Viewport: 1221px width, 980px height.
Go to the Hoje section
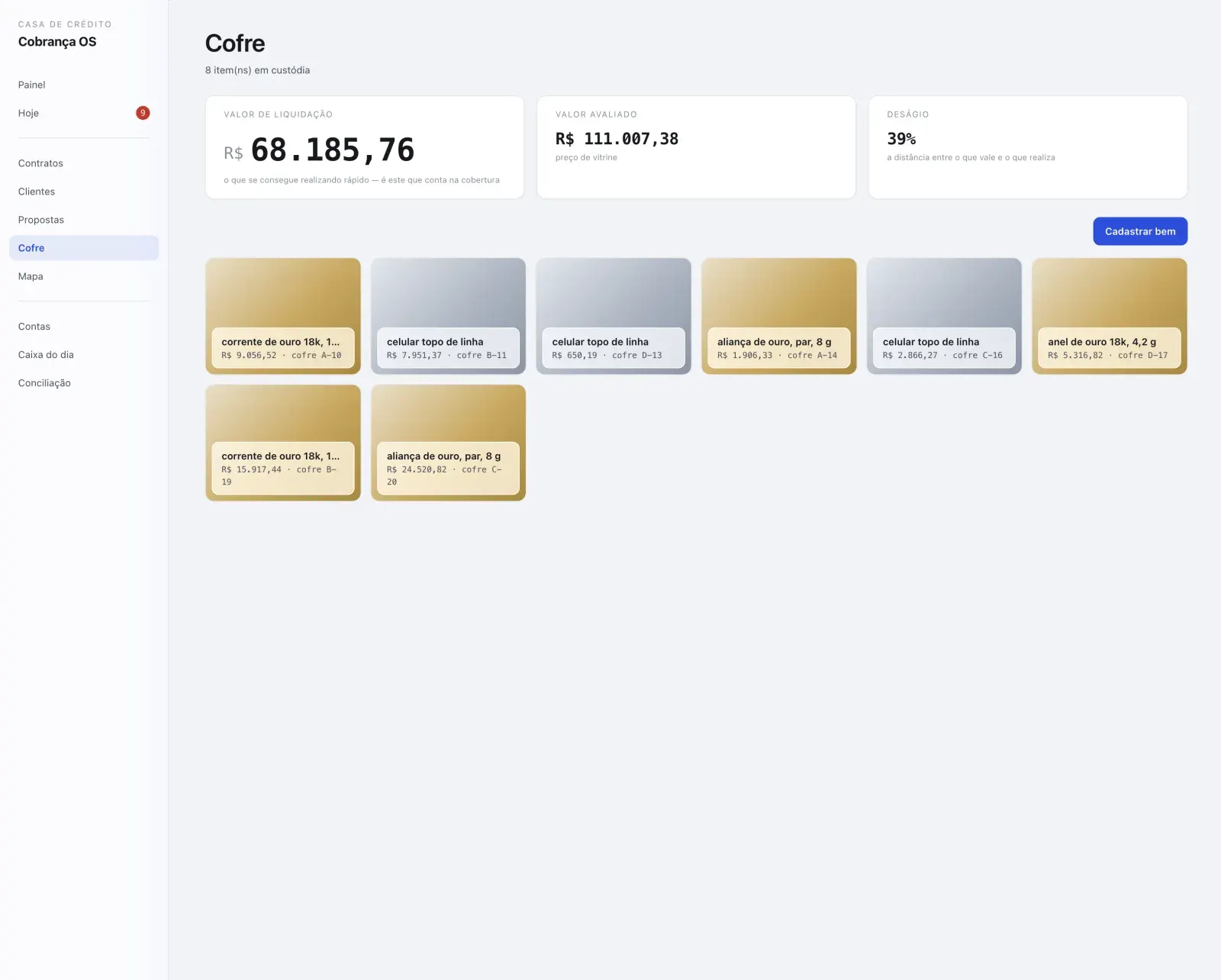(x=84, y=113)
